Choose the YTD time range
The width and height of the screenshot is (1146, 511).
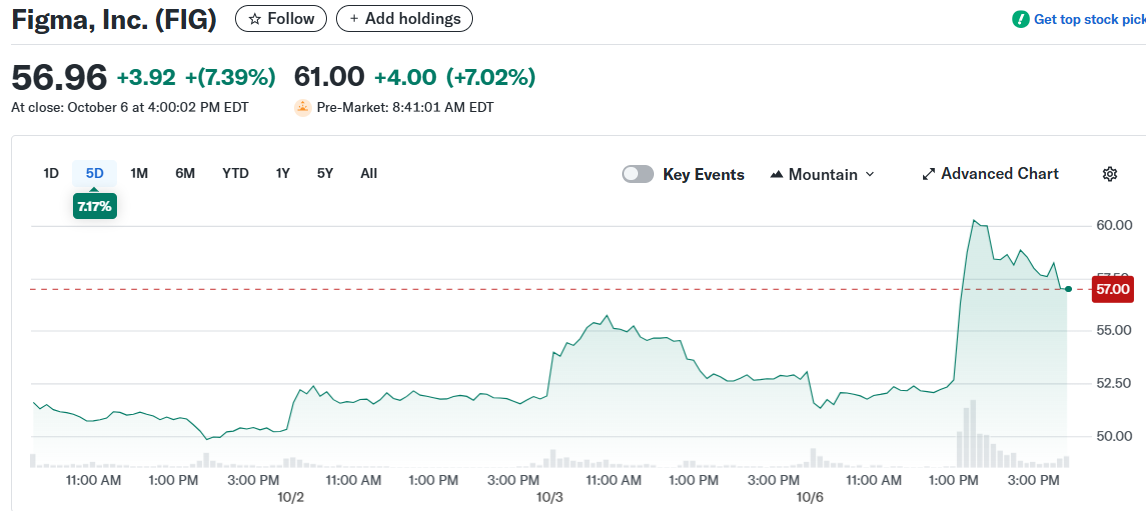(235, 173)
